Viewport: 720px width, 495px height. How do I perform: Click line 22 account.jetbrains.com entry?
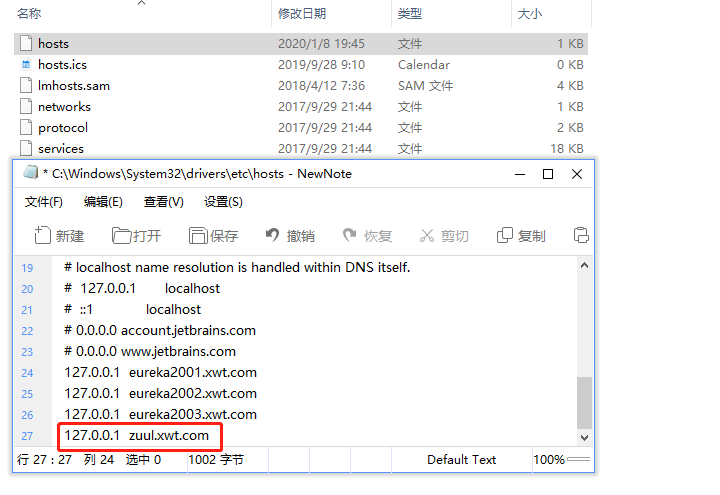tap(160, 331)
